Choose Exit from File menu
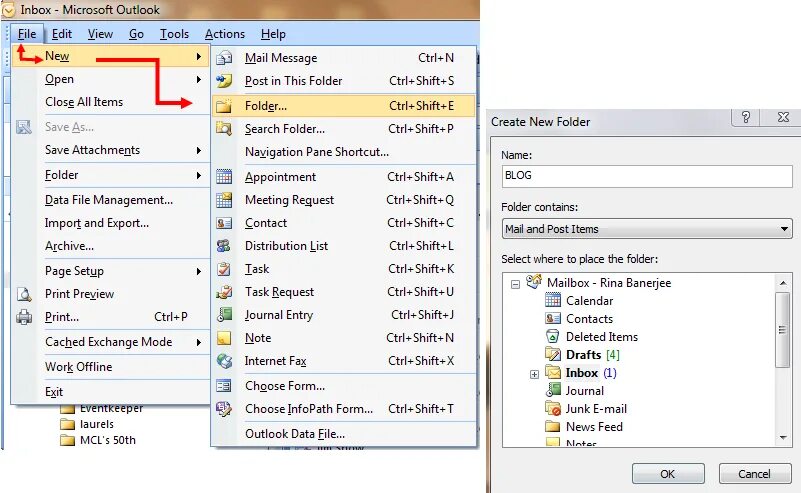 (x=54, y=392)
